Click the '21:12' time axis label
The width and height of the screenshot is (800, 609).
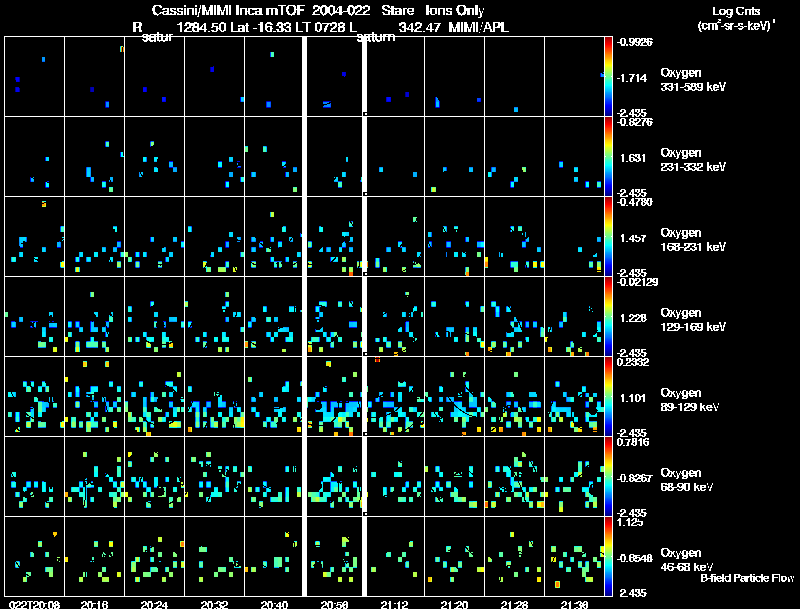(x=394, y=604)
